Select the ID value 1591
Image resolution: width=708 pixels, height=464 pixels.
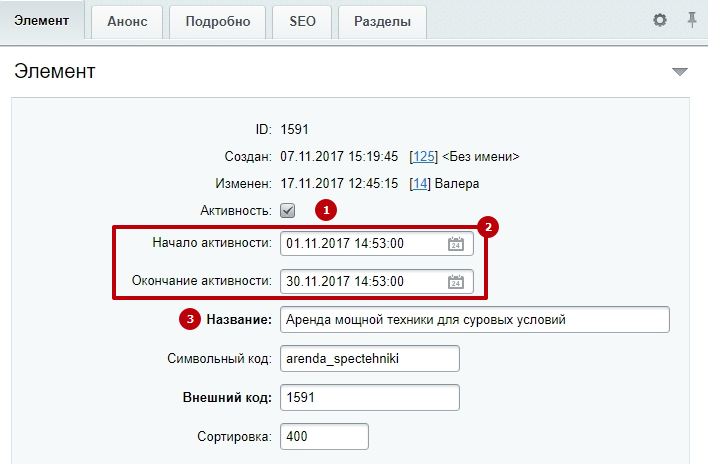(x=294, y=130)
